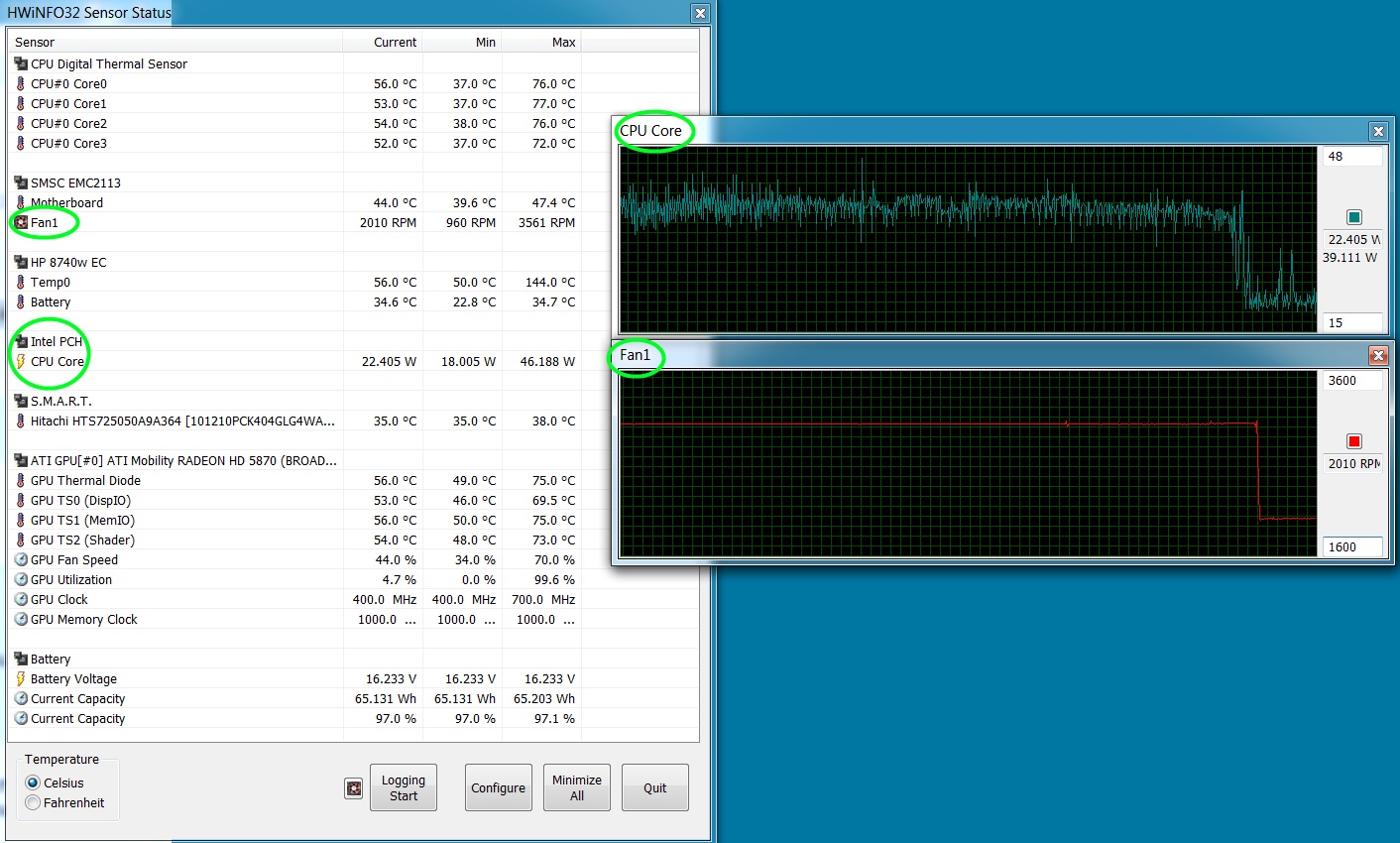Select the GPU TS1 (MemIO) row
The height and width of the screenshot is (843, 1400).
point(353,520)
